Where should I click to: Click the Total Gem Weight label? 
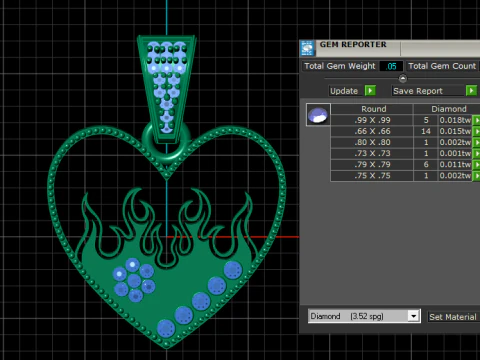[340, 66]
